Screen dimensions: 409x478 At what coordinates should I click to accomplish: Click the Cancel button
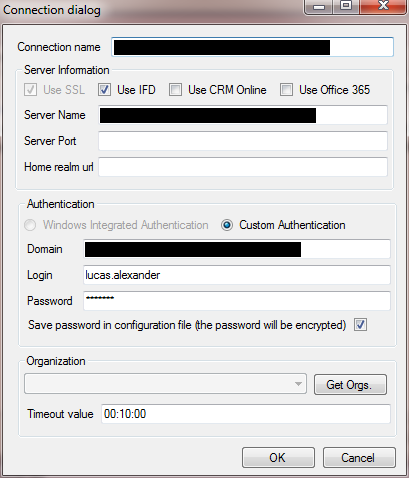pyautogui.click(x=359, y=458)
